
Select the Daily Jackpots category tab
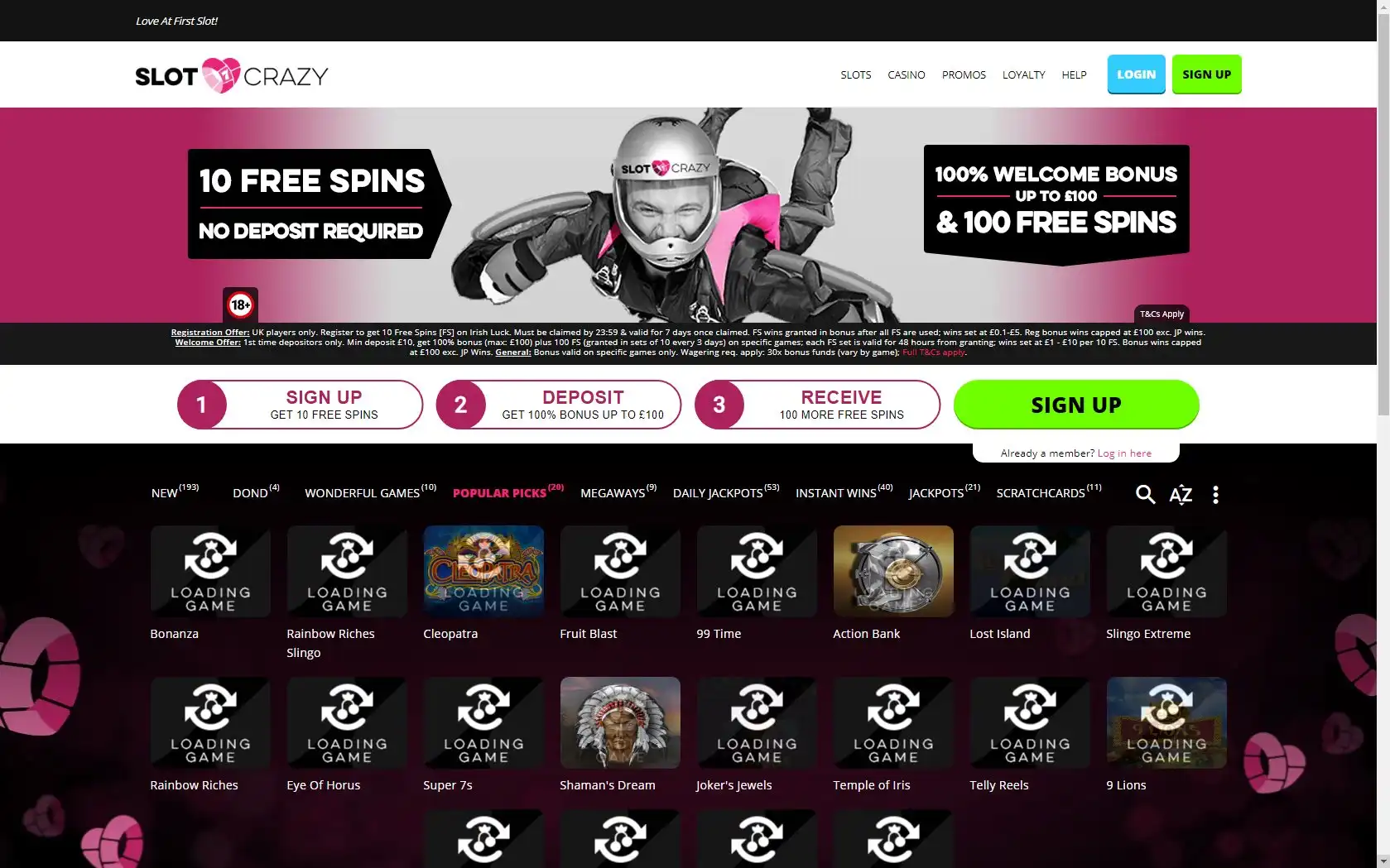(726, 492)
